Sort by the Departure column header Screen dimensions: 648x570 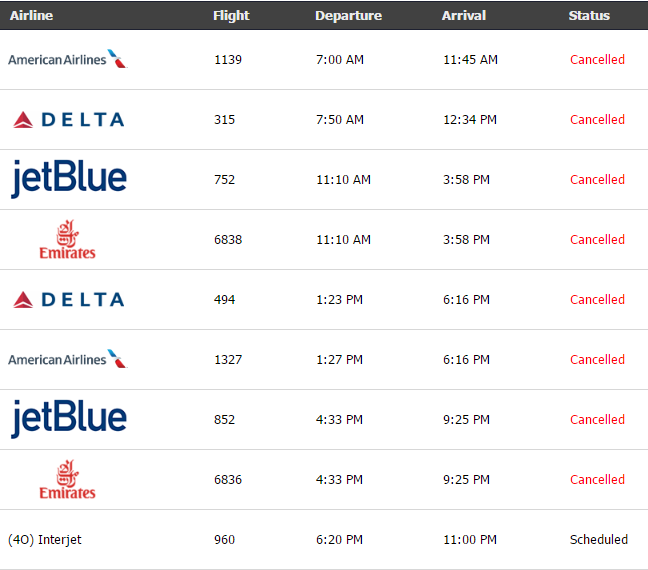click(x=348, y=16)
